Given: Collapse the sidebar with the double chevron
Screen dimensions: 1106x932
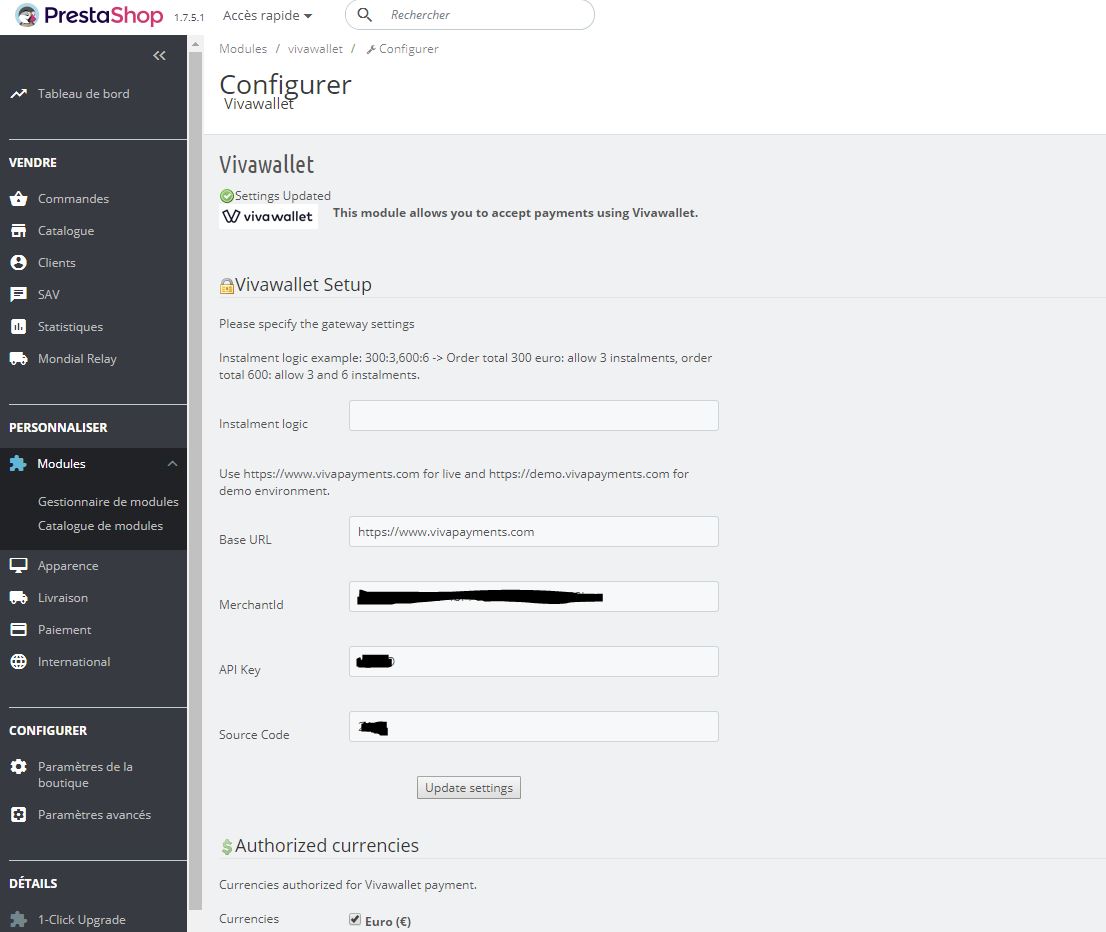Looking at the screenshot, I should 159,56.
